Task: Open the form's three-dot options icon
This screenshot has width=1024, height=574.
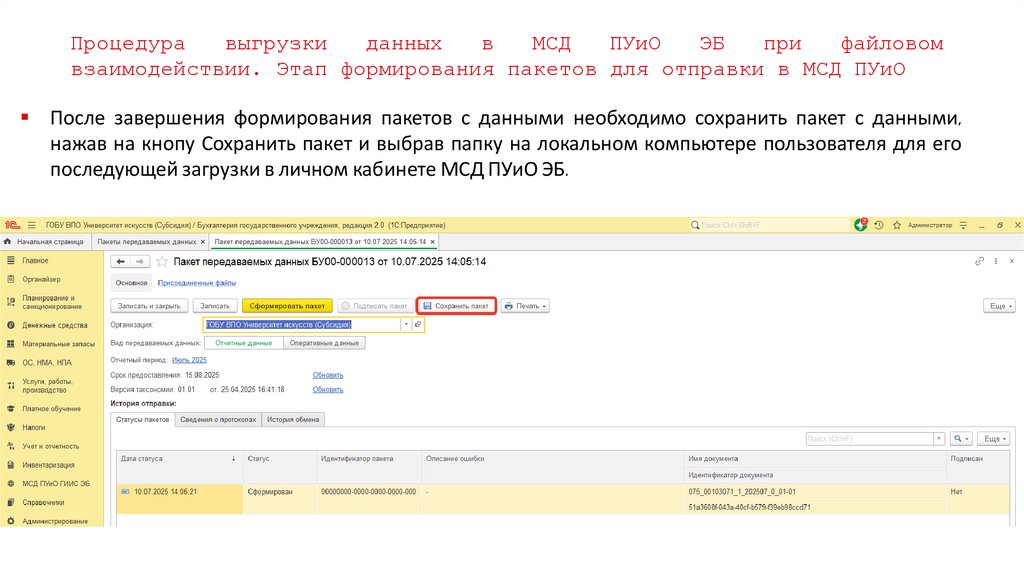Action: [x=995, y=261]
